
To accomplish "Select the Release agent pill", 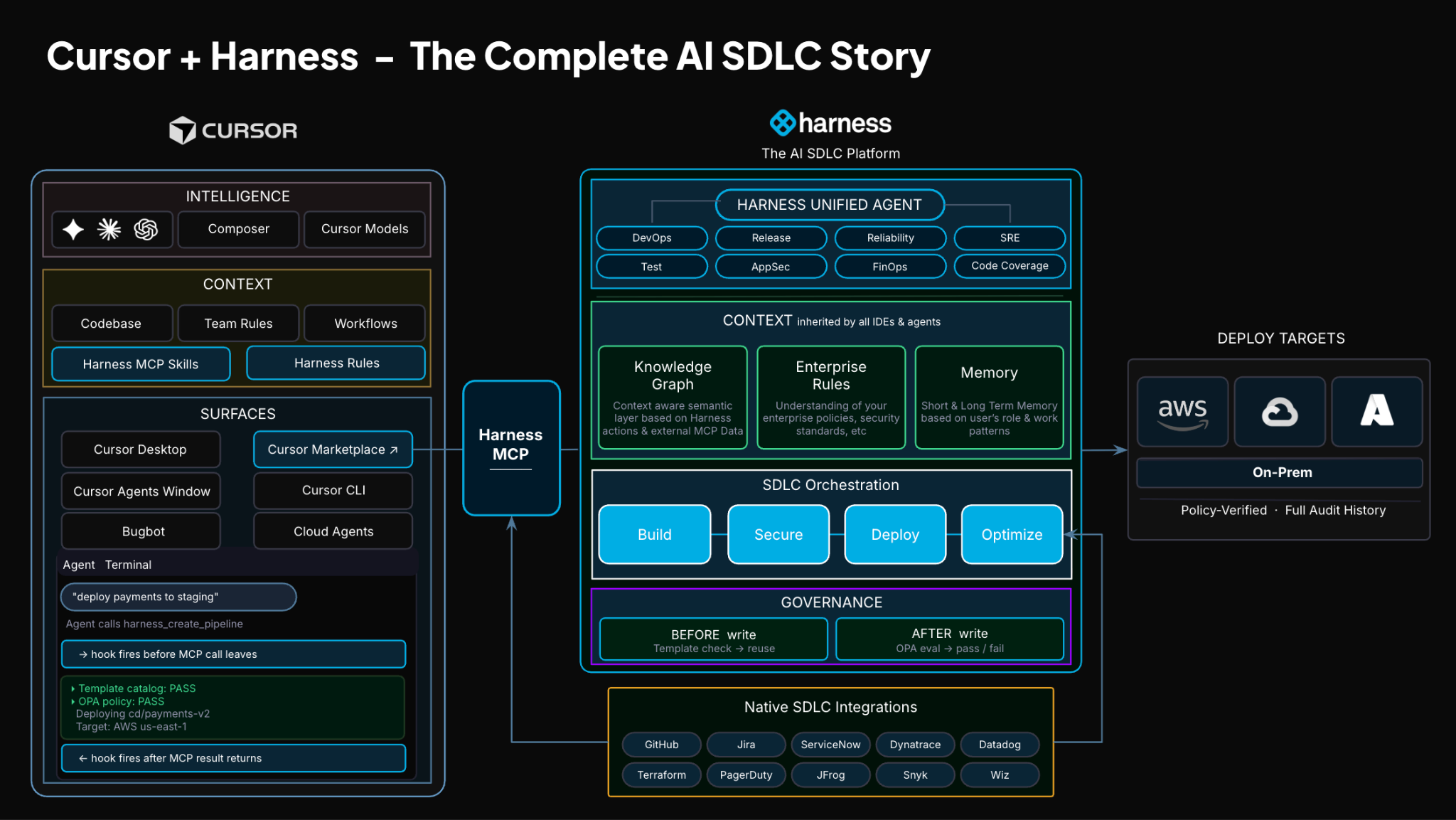I will [771, 238].
